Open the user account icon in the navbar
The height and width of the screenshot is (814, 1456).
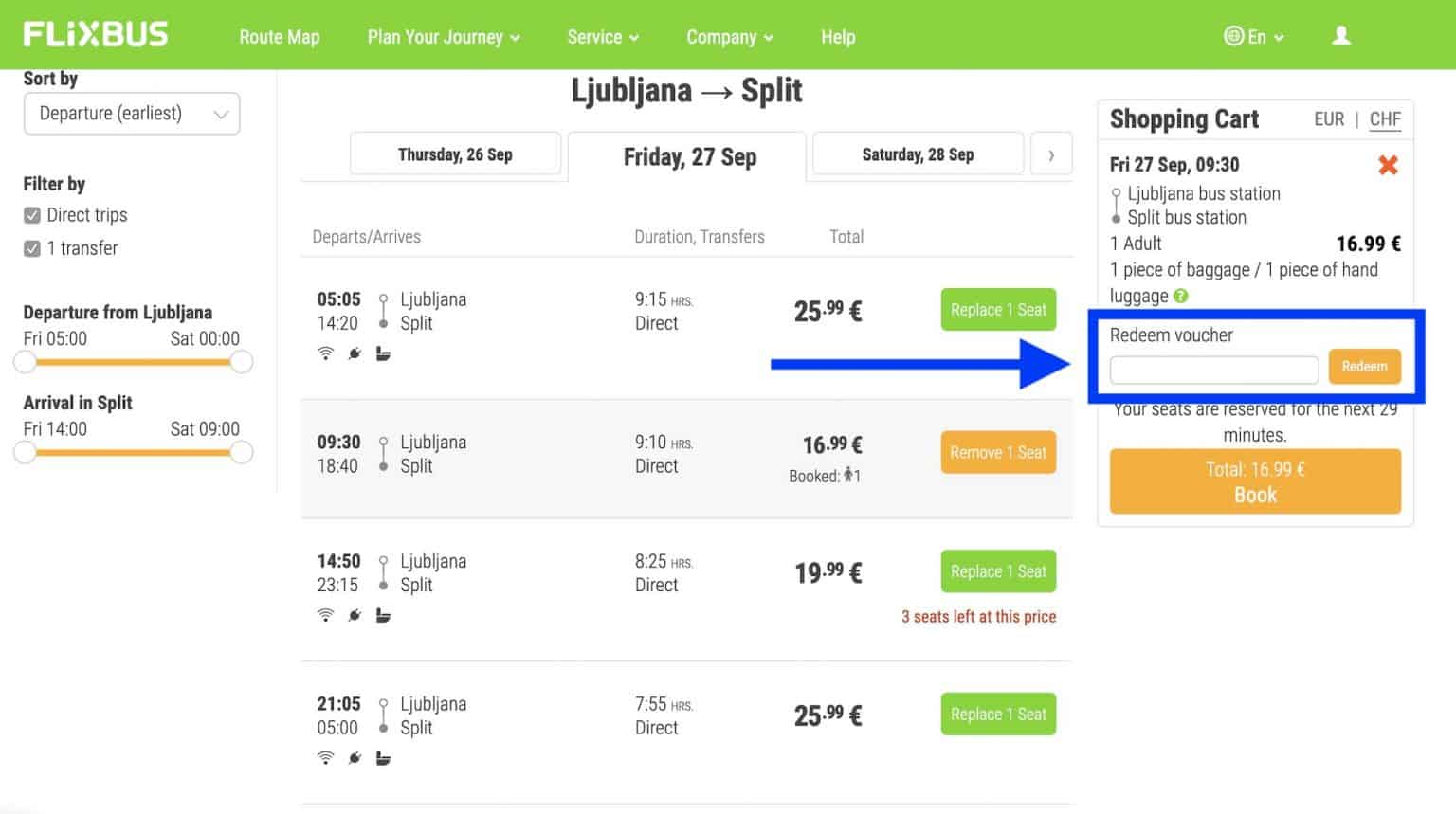point(1340,34)
